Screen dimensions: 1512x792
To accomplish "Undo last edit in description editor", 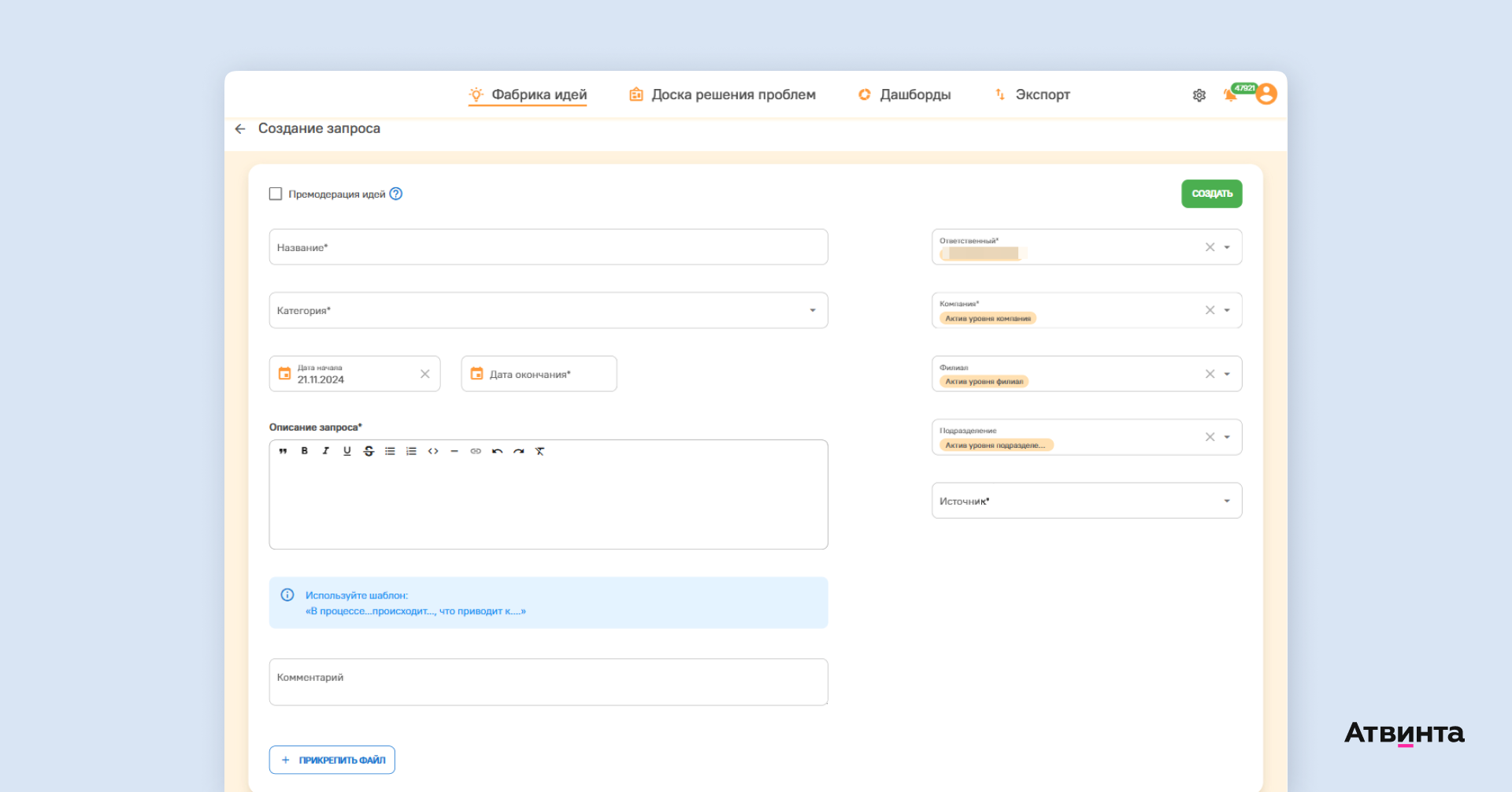I will click(x=497, y=451).
